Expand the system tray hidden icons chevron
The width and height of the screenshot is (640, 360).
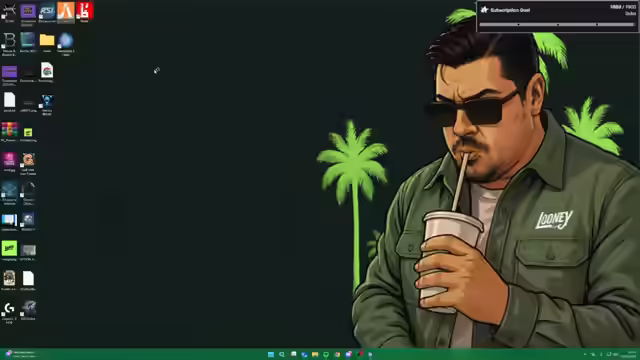[585, 354]
